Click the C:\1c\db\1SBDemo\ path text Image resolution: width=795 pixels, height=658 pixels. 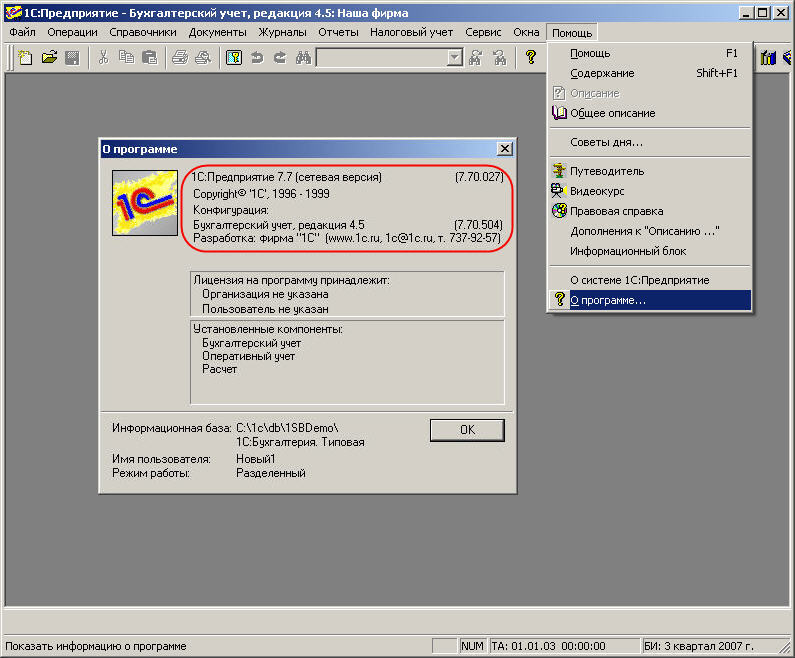[x=287, y=428]
